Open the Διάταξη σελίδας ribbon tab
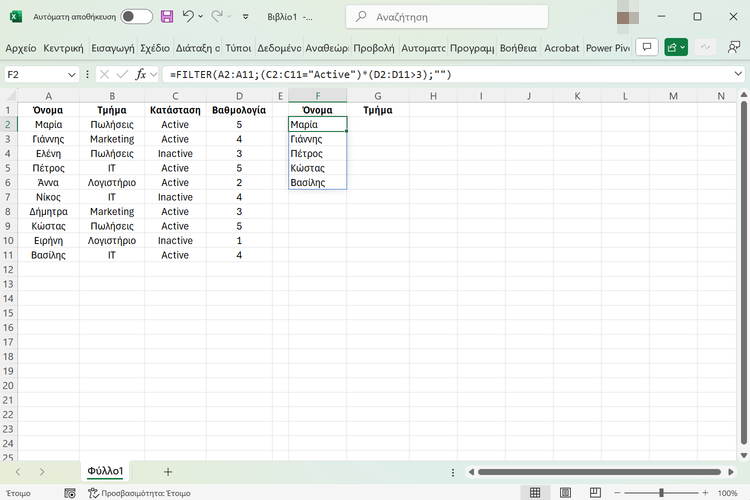 click(x=198, y=48)
